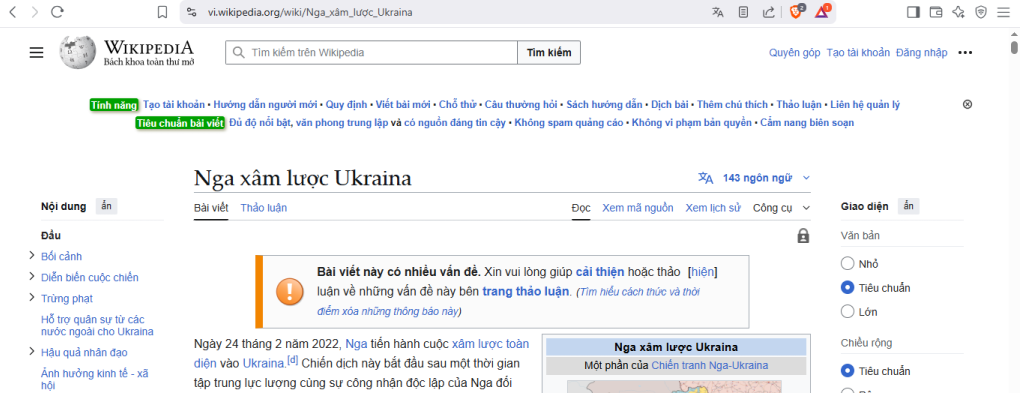Screen dimensions: 1020x393
Task: Bookmark this page using bookmark icon
Action: [x=163, y=12]
